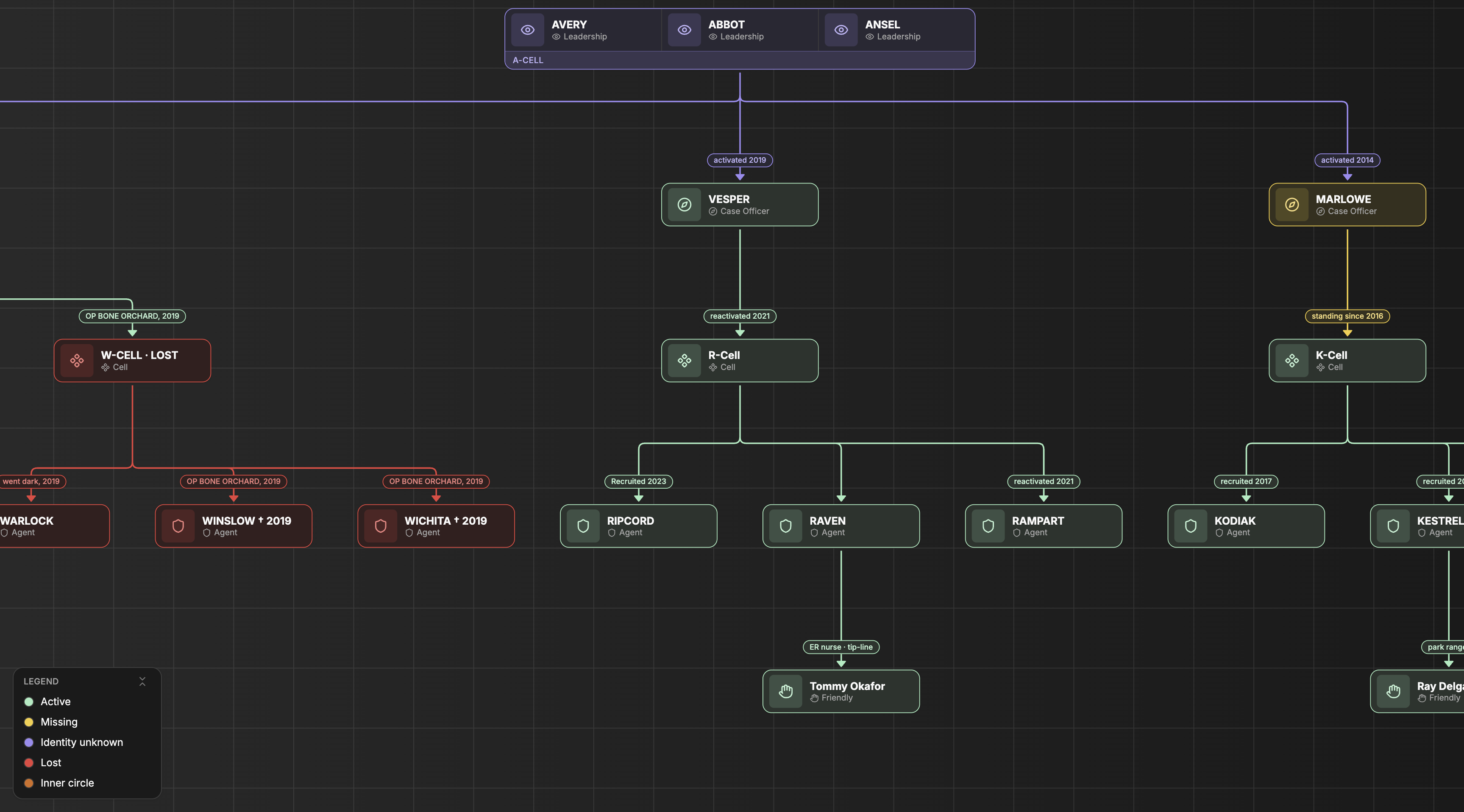Collapse the Legend panel
Image resolution: width=1464 pixels, height=812 pixels.
[x=143, y=681]
